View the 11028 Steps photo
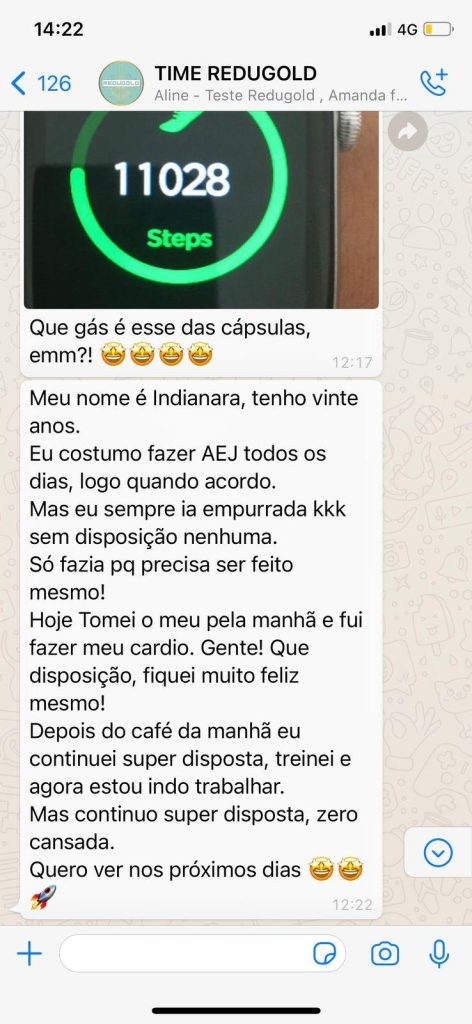472x1024 pixels. point(201,210)
